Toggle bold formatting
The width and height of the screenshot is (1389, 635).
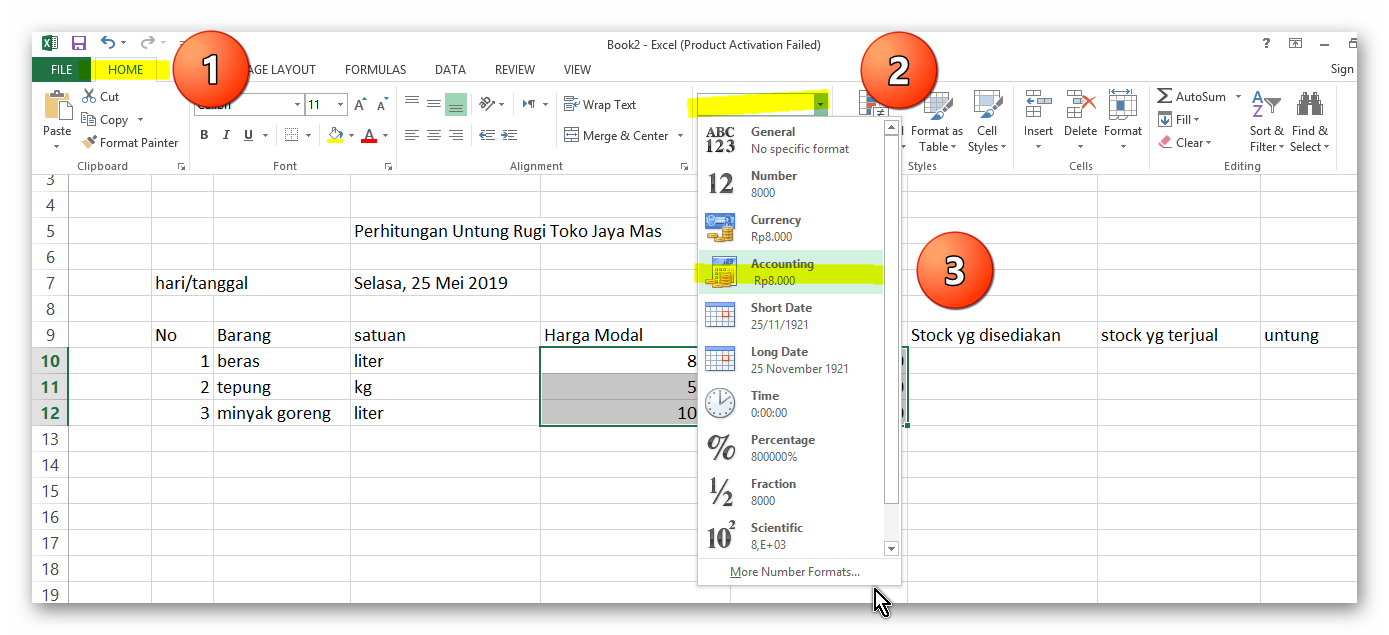(203, 134)
